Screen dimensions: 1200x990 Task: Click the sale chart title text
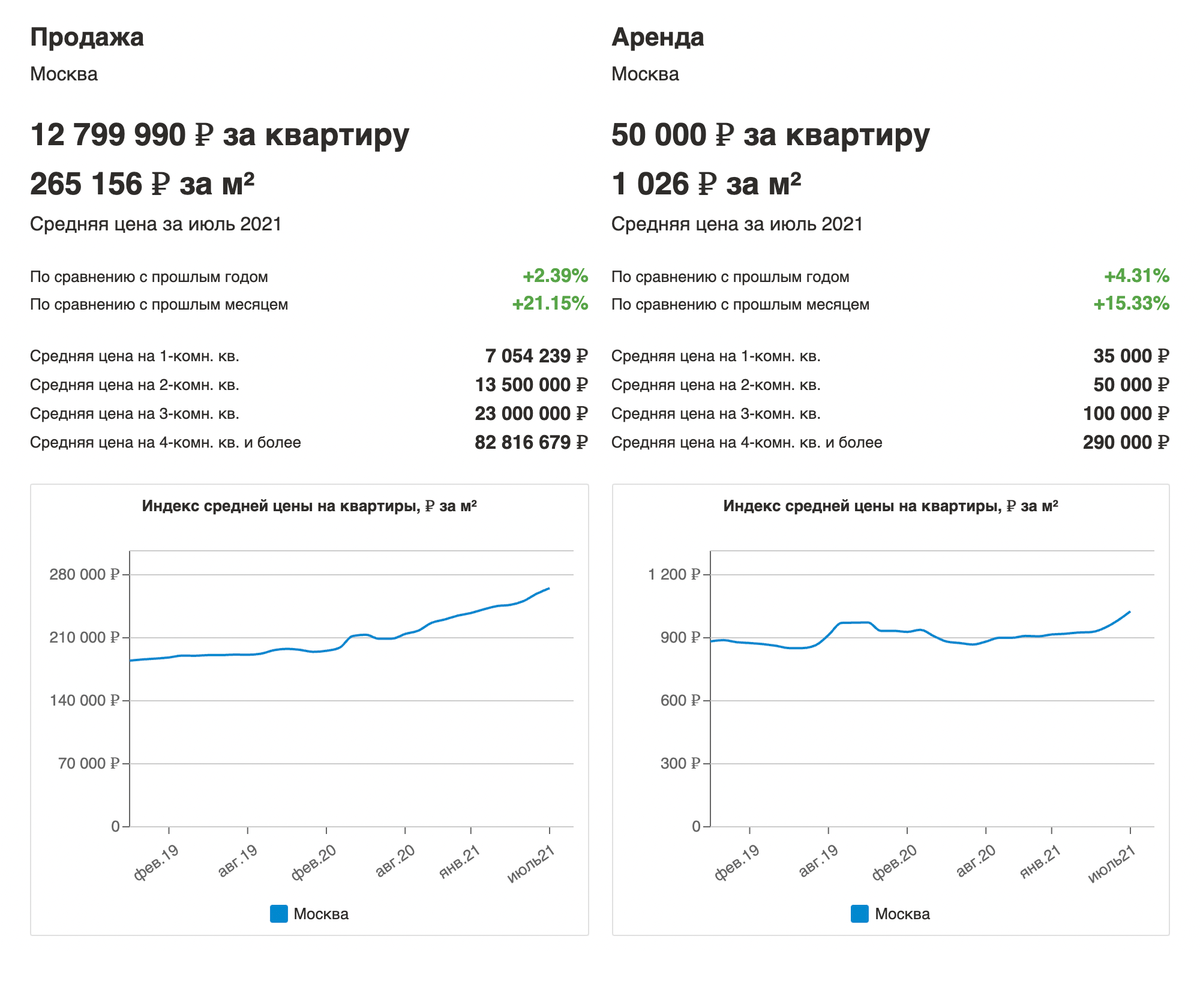(x=309, y=507)
